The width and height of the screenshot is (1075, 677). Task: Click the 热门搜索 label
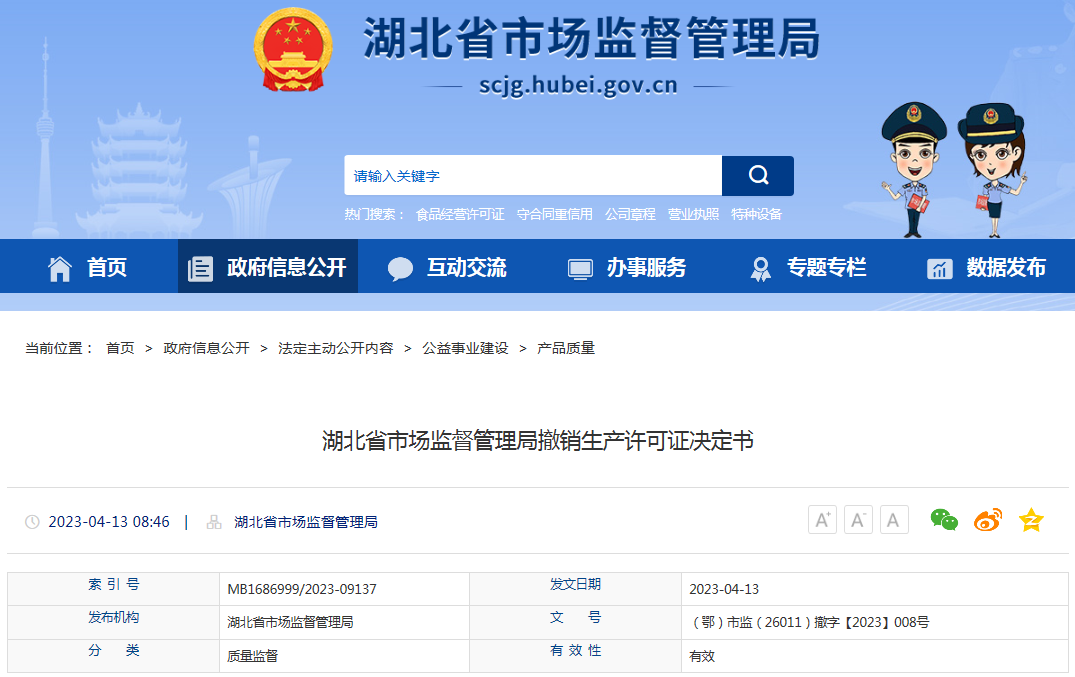(x=374, y=214)
